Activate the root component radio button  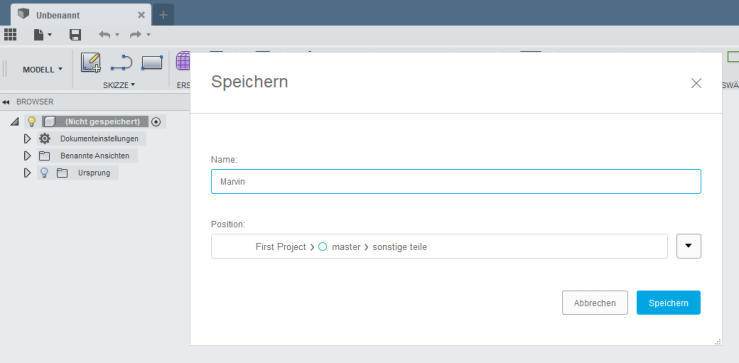(156, 122)
